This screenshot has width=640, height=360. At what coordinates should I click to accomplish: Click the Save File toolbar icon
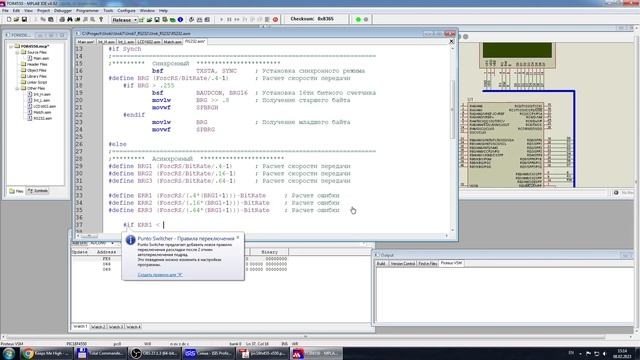point(24,19)
